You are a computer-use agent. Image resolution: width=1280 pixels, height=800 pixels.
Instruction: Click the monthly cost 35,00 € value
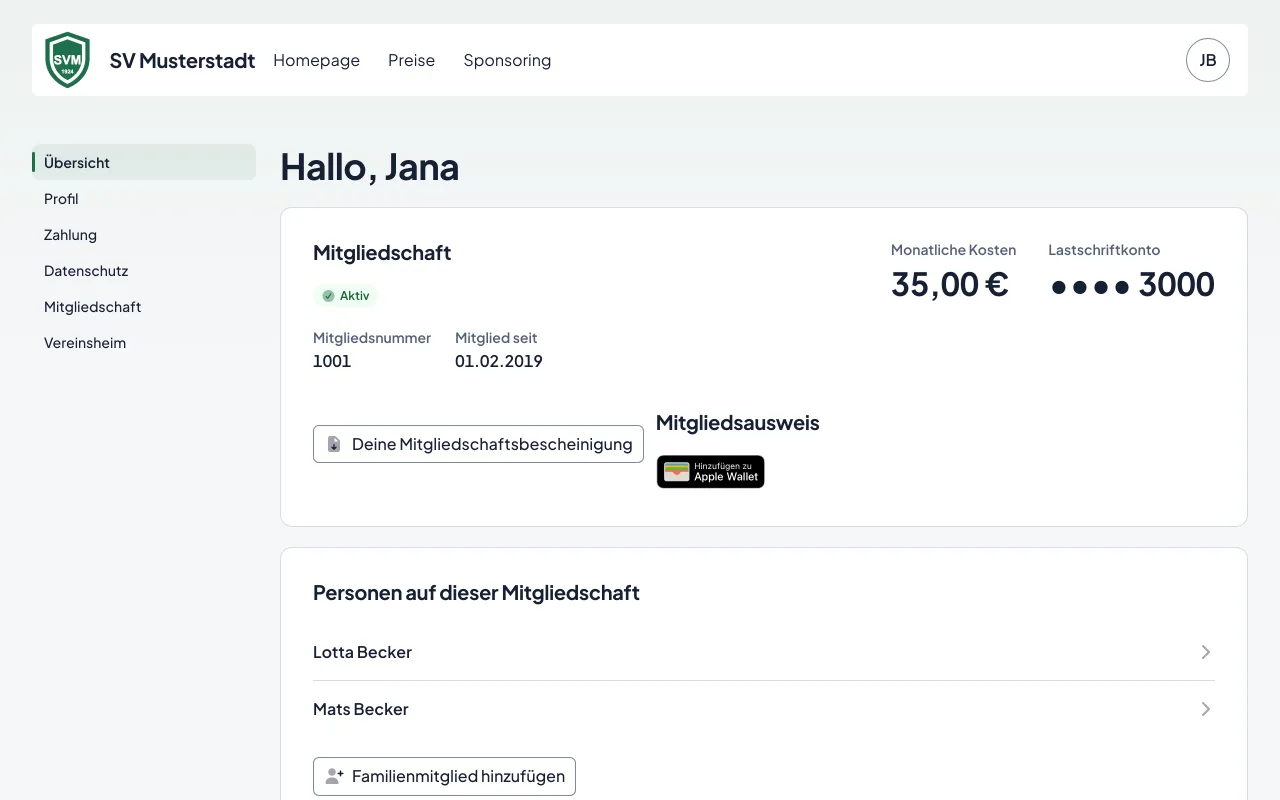(949, 284)
